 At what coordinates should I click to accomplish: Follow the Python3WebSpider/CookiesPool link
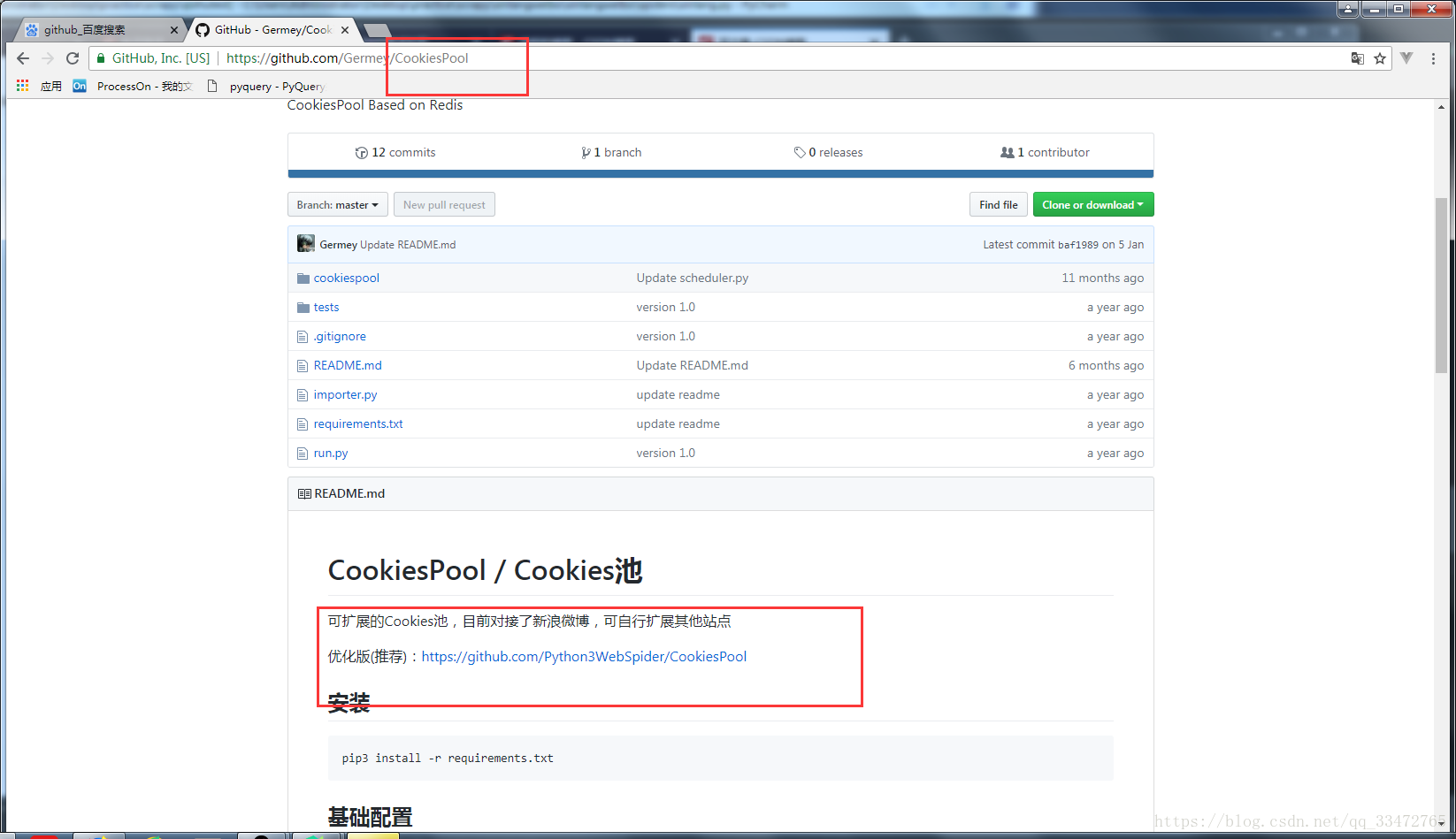pos(584,656)
